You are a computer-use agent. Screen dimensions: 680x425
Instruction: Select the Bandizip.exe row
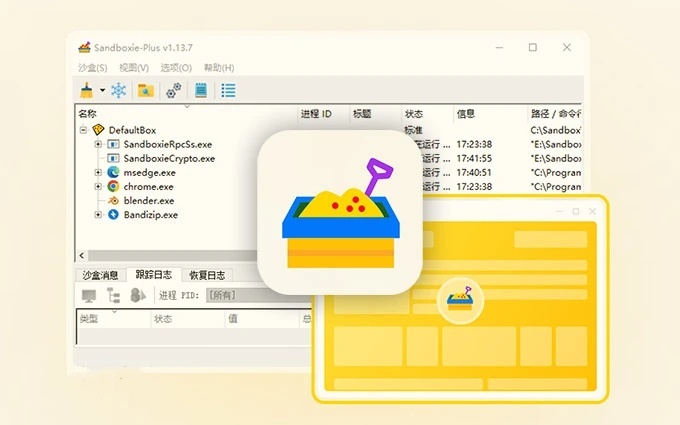click(150, 215)
